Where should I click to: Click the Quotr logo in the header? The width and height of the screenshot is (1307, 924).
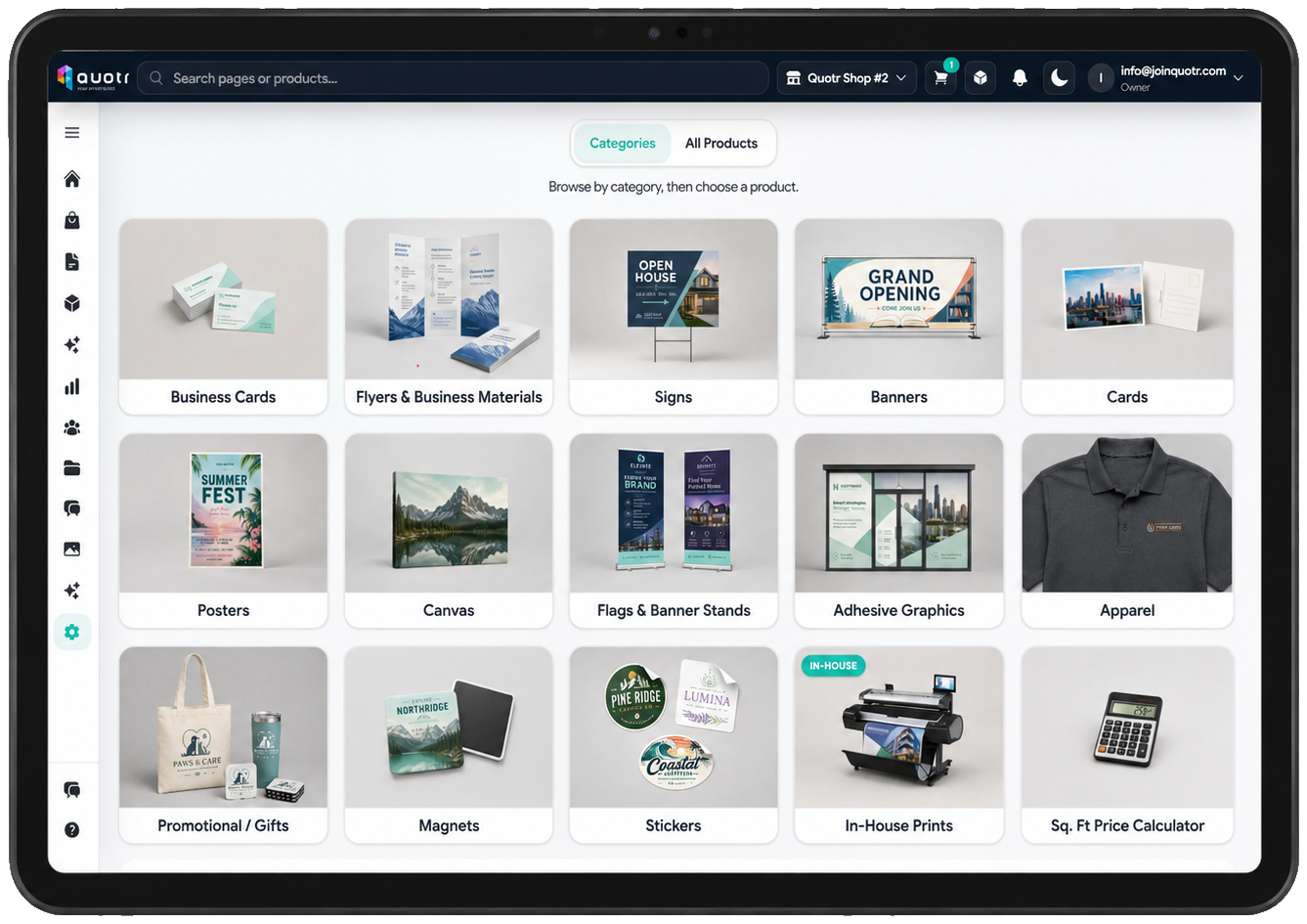93,77
